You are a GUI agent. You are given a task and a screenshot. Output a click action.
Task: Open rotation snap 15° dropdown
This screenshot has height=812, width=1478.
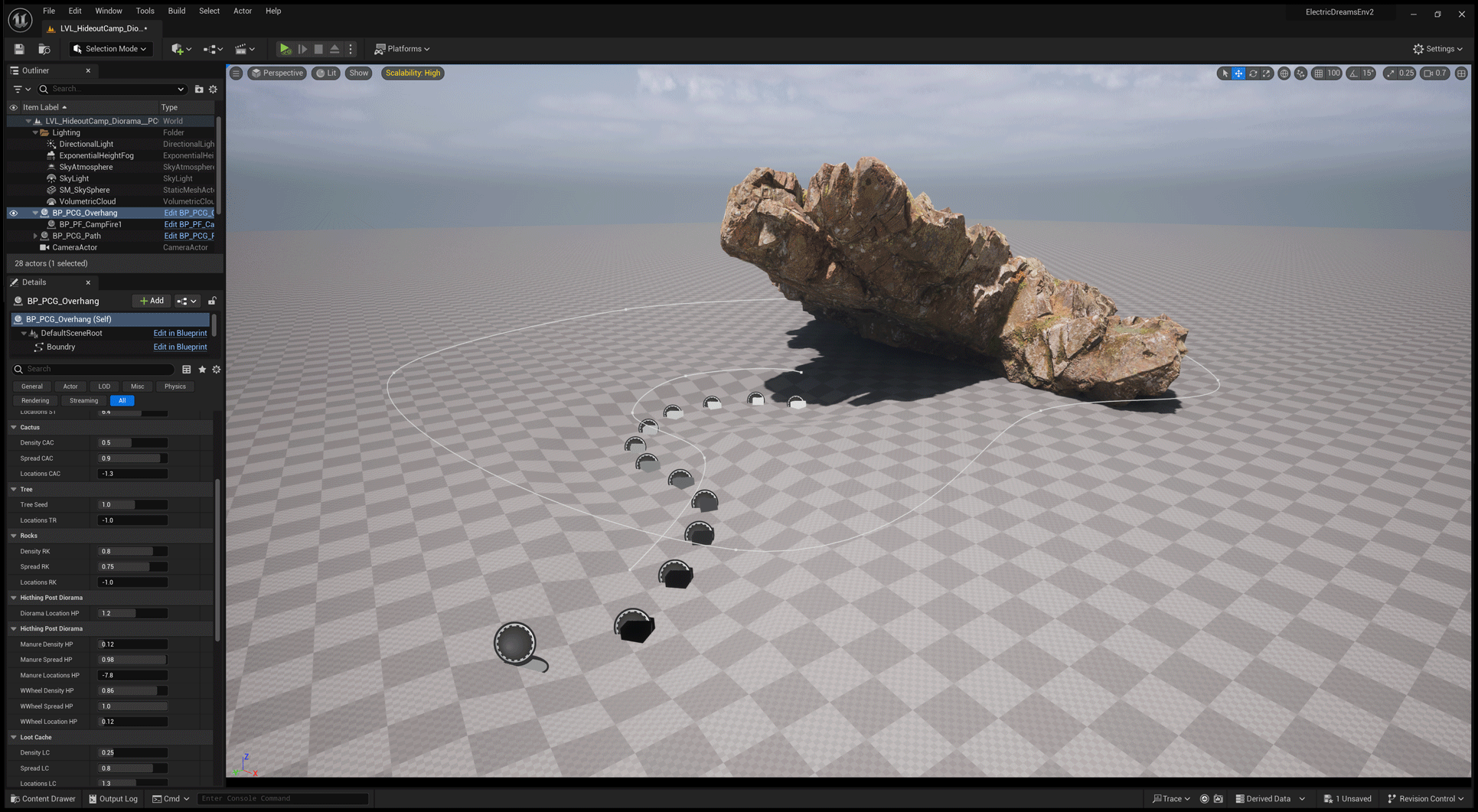coord(1368,73)
